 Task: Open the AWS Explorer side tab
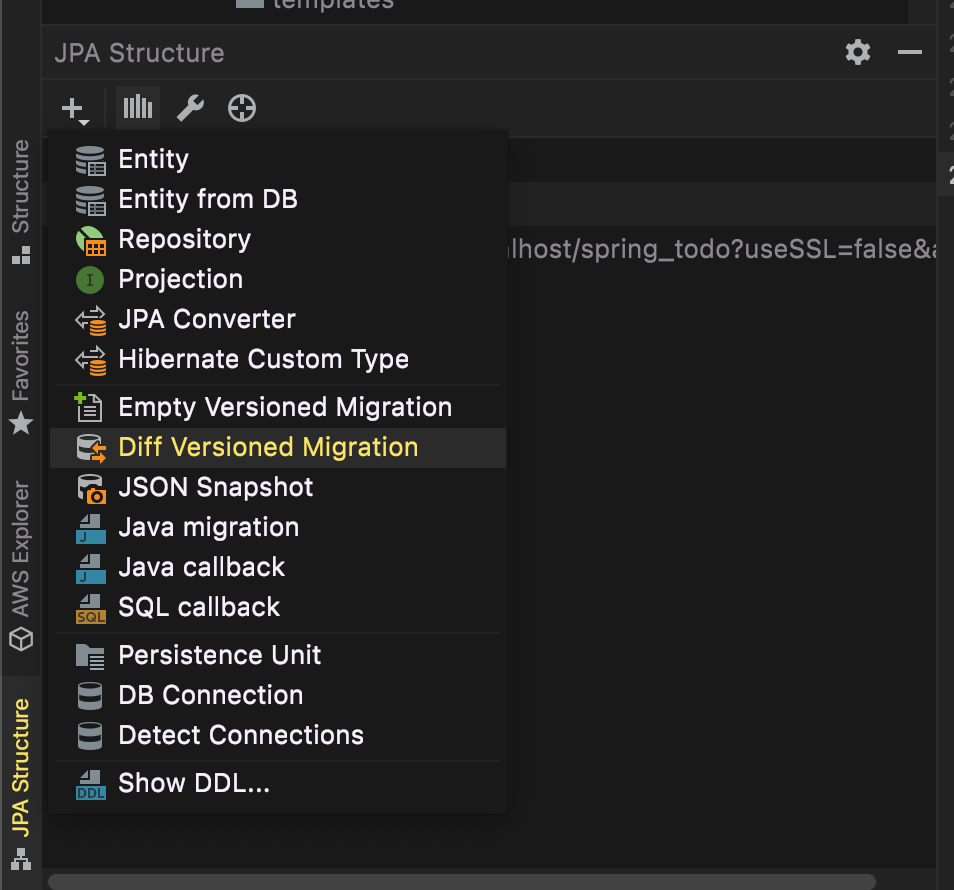coord(21,566)
